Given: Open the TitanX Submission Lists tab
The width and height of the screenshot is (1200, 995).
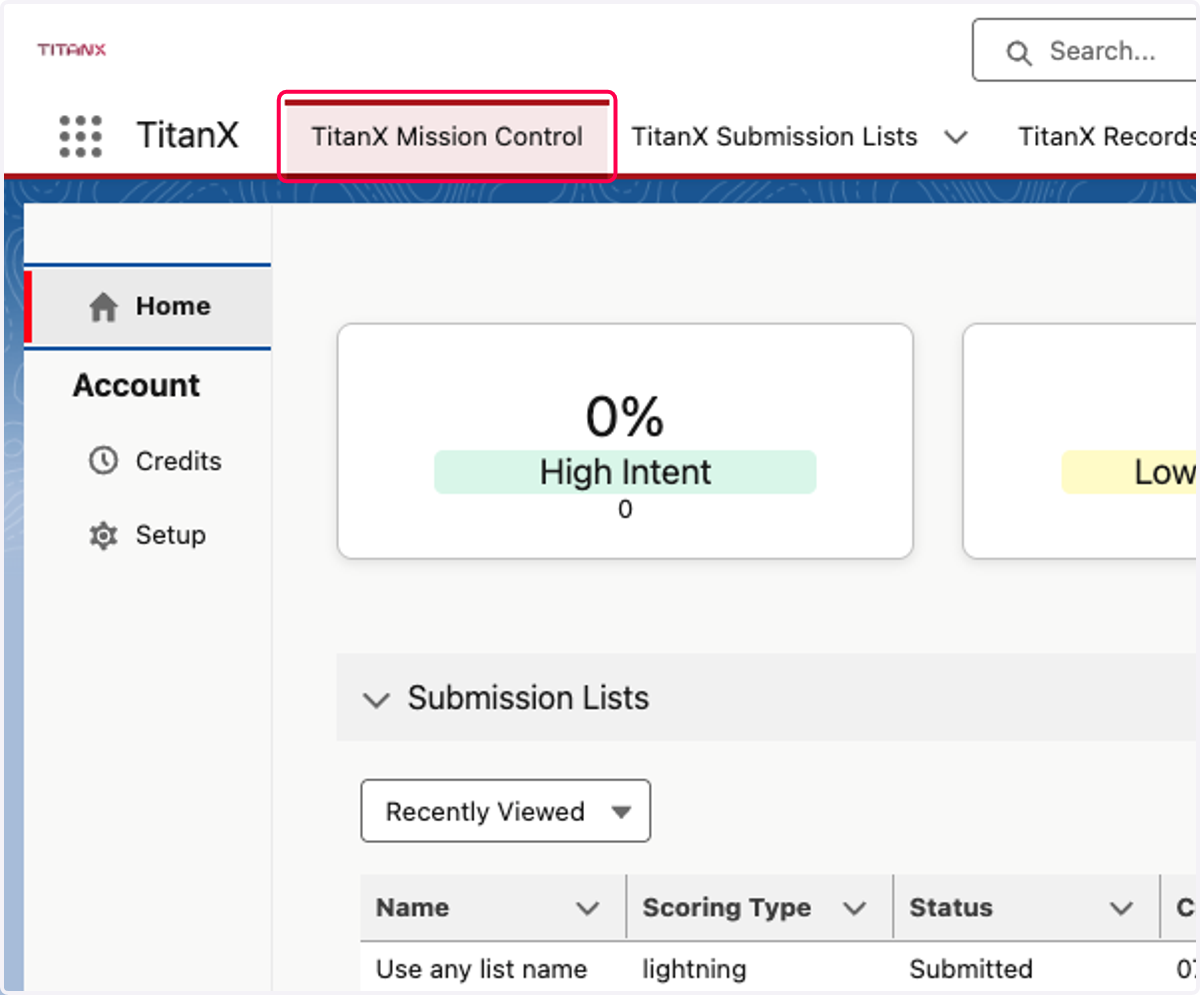Looking at the screenshot, I should tap(775, 137).
